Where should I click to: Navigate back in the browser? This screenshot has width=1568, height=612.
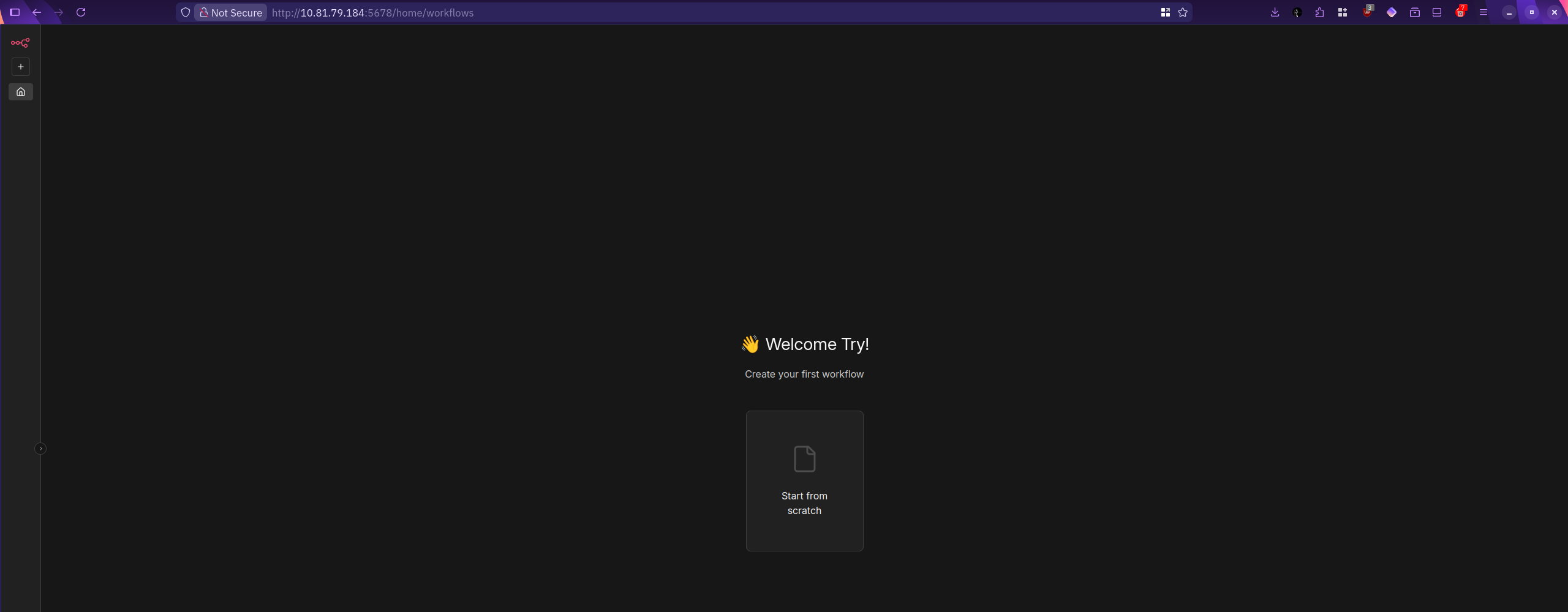pyautogui.click(x=37, y=12)
